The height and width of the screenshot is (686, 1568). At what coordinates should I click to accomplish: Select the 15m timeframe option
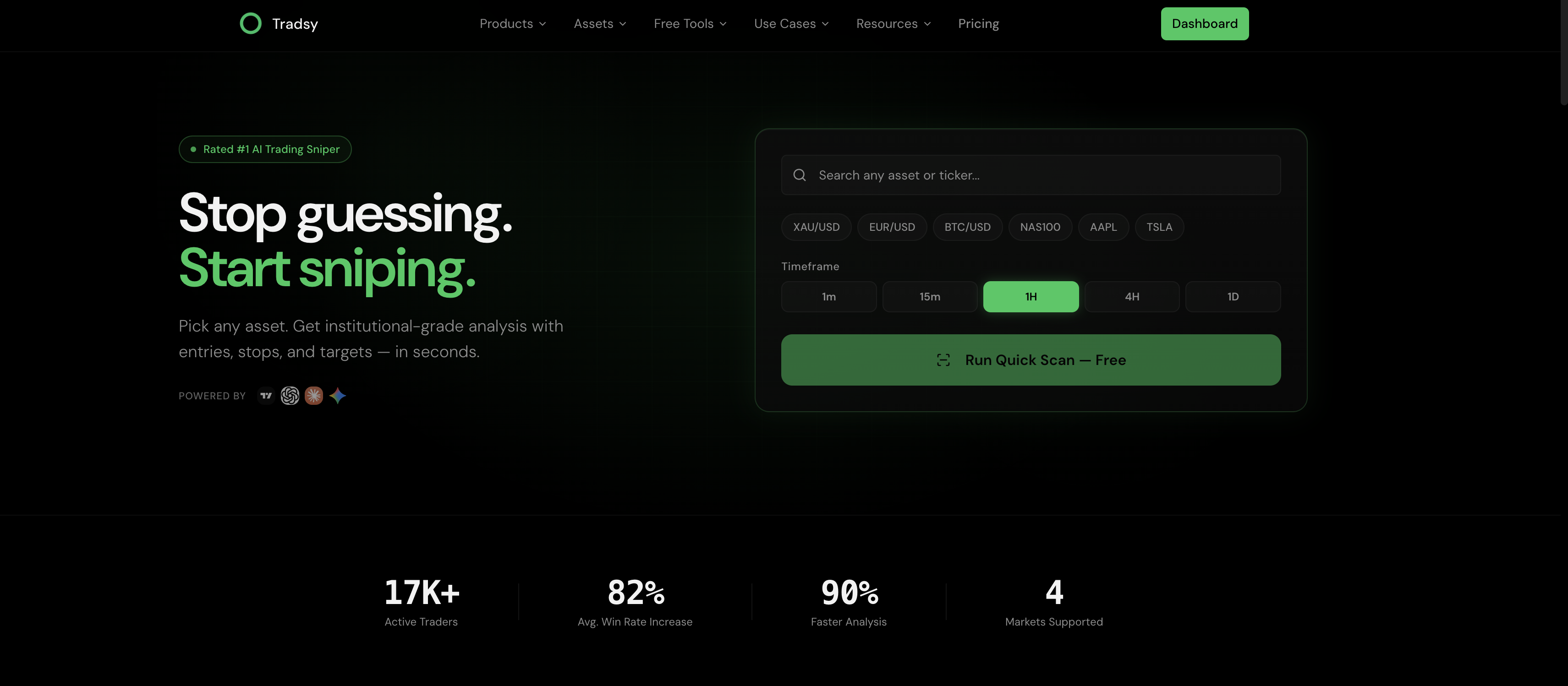929,297
